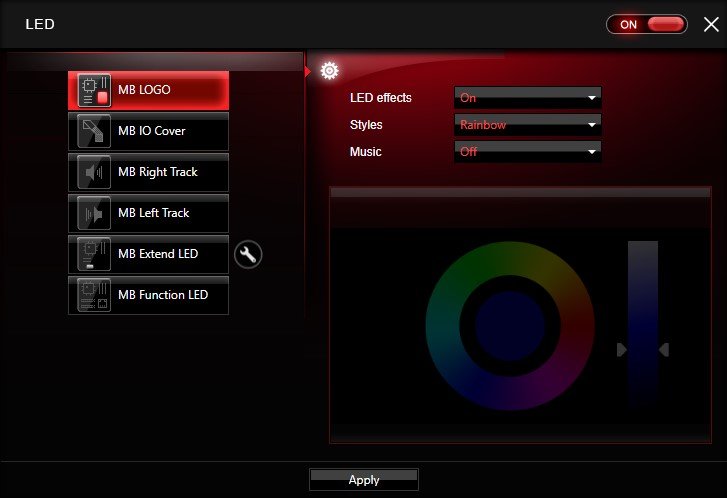
Task: Select the MB Function LED label
Action: (x=163, y=295)
